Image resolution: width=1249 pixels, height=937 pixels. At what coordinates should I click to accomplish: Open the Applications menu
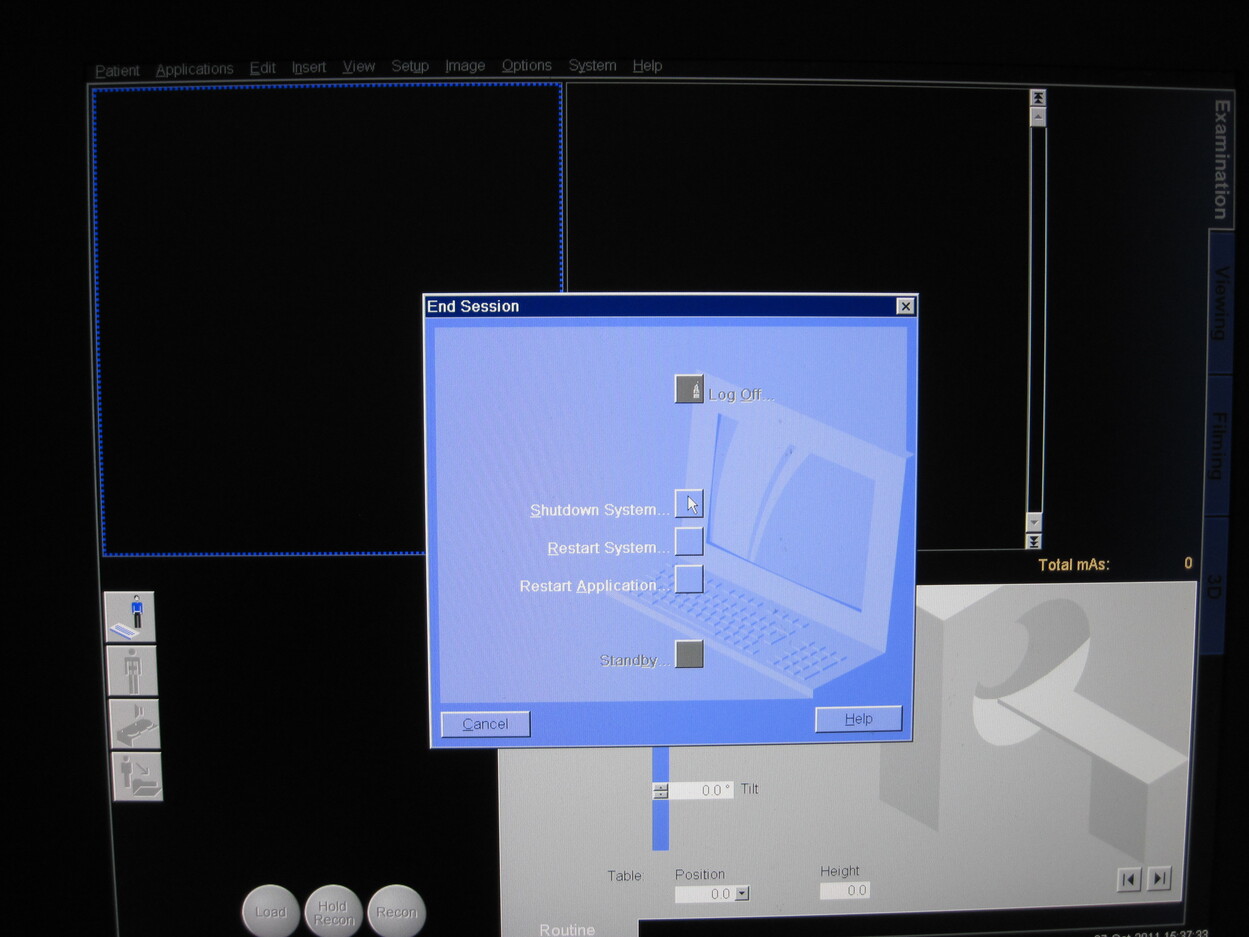tap(194, 69)
